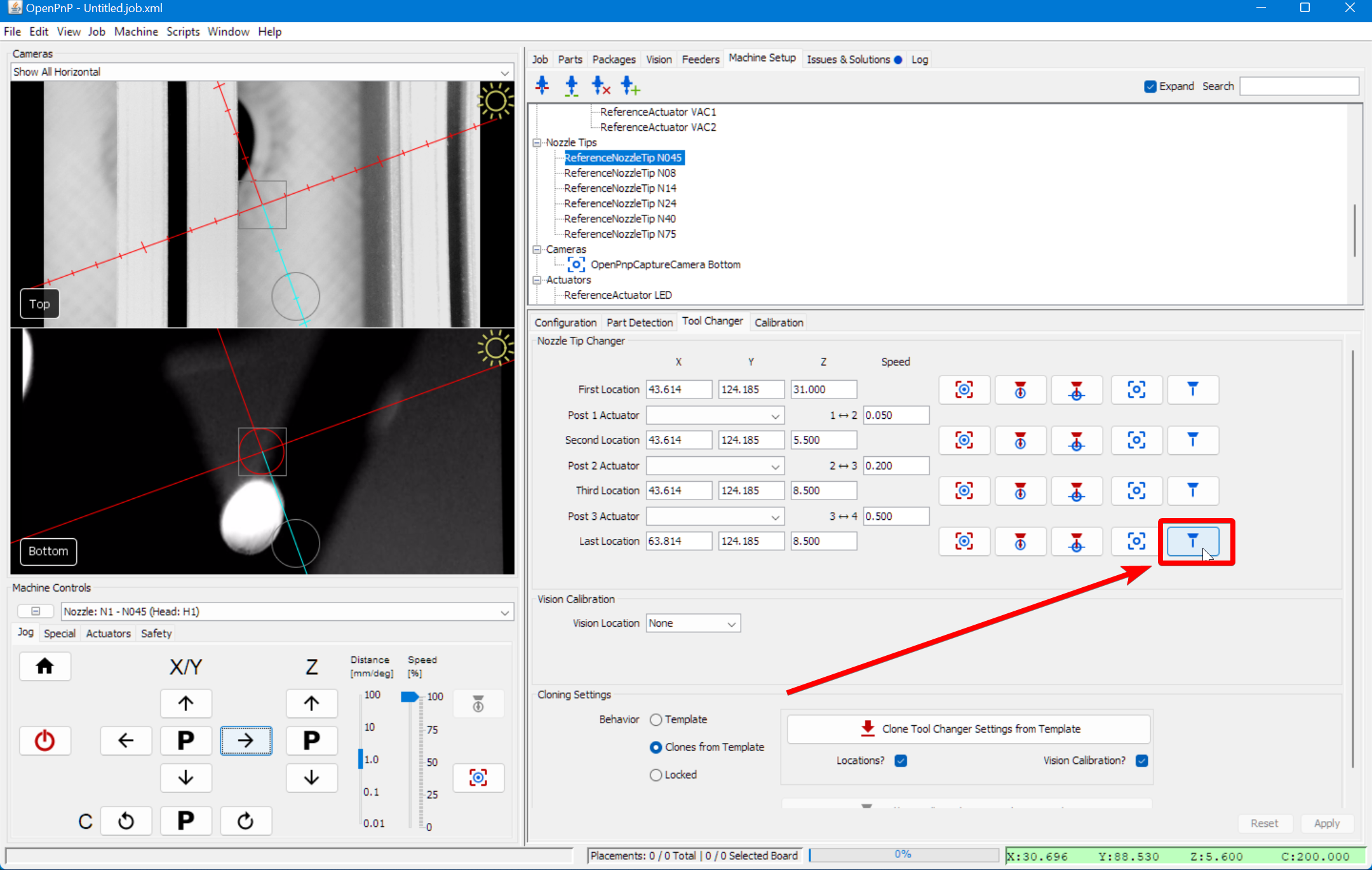Open the Vision Location dropdown
Viewport: 1372px width, 870px height.
[x=693, y=623]
